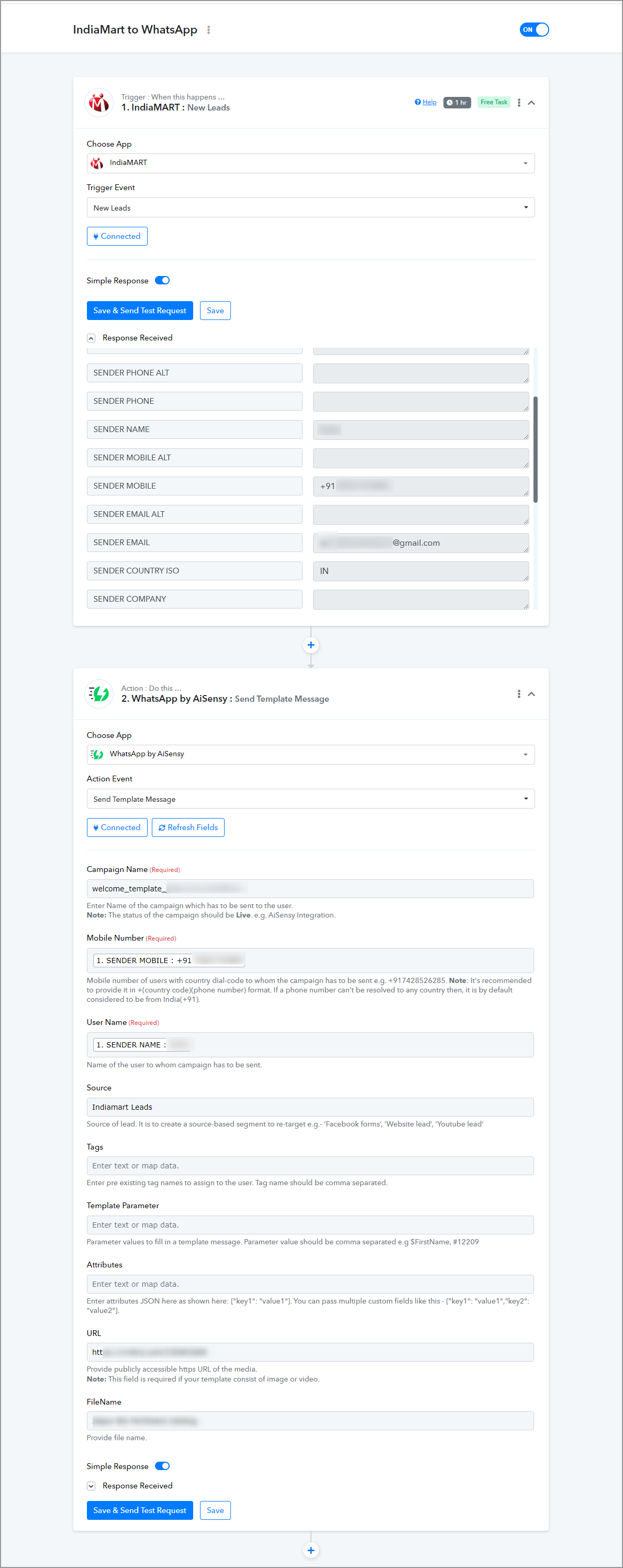623x1568 pixels.
Task: Add step between trigger and action
Action: 311,645
